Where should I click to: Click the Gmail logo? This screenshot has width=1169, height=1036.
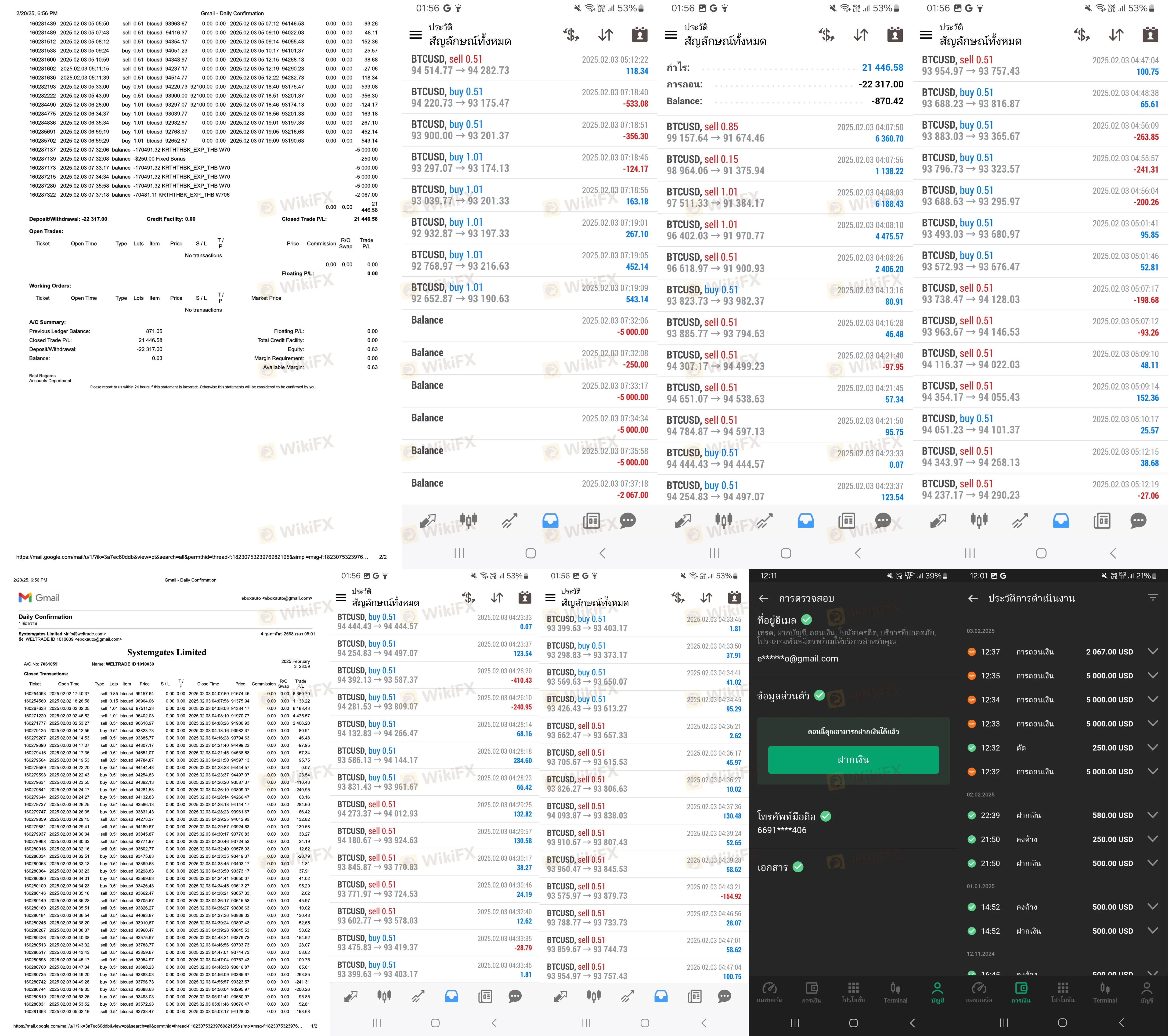[x=39, y=598]
